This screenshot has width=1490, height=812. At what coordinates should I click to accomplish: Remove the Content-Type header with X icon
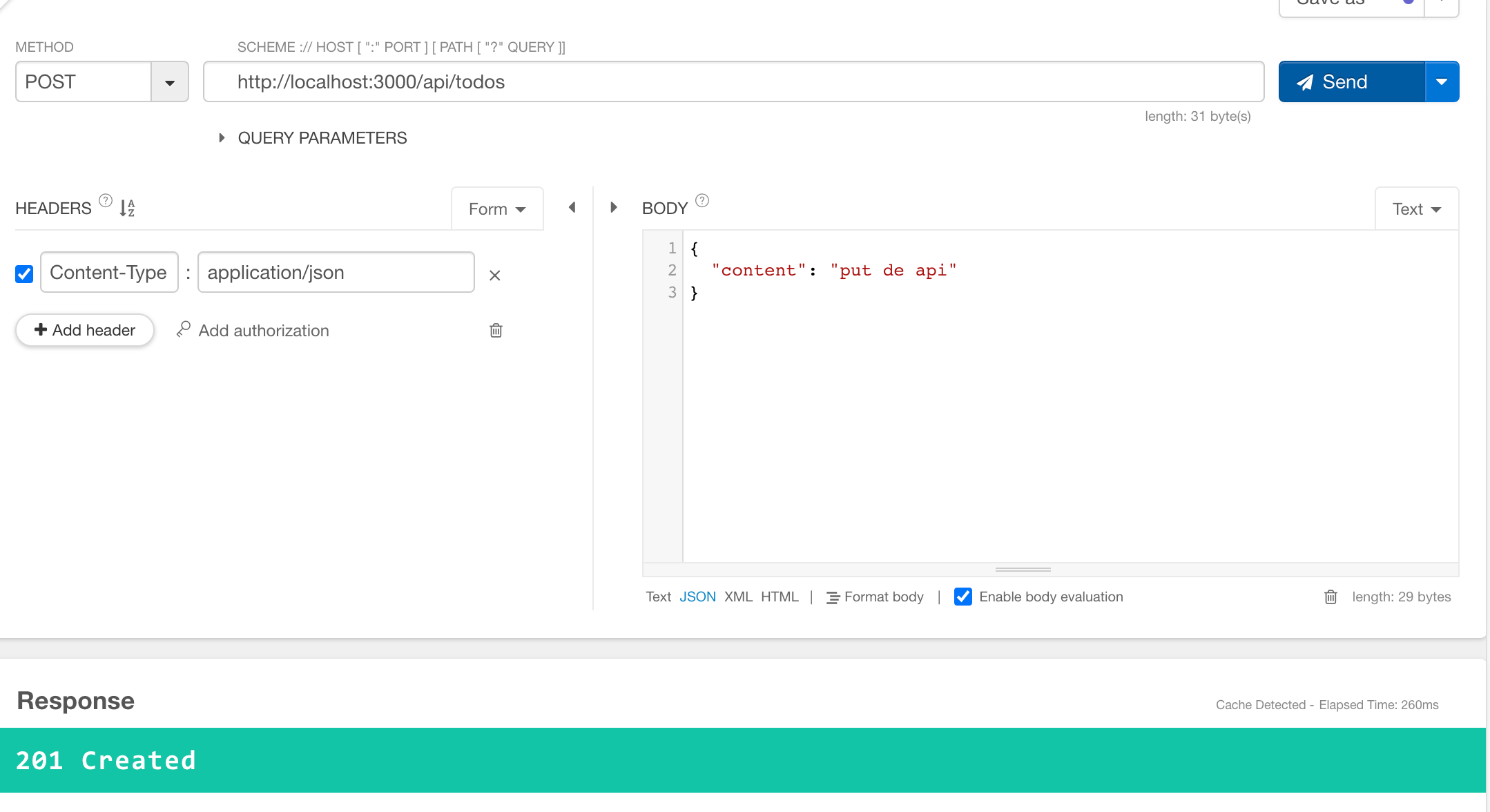coord(494,275)
